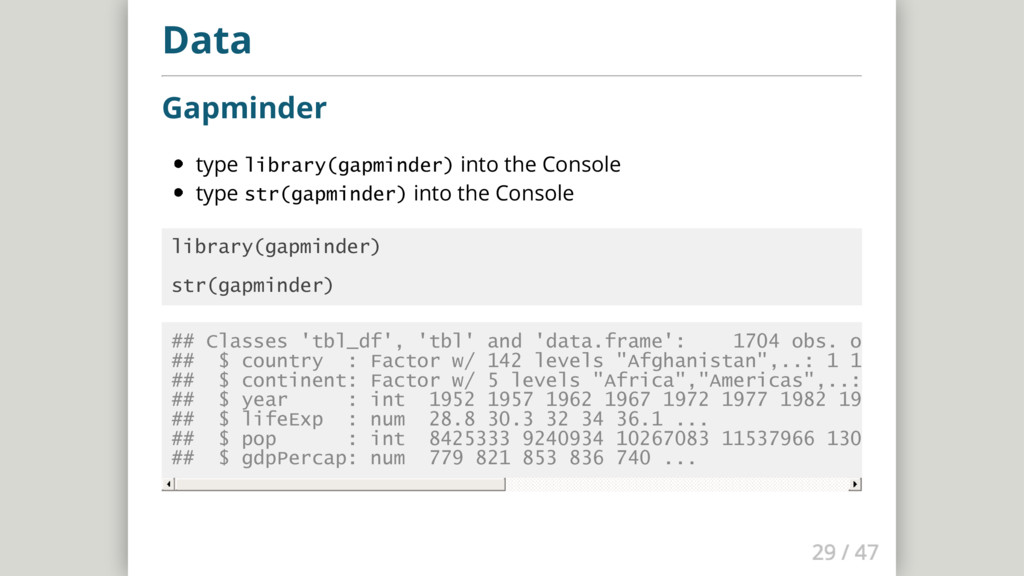The height and width of the screenshot is (576, 1024).
Task: Click the library(gapminder) line in code block
Action: coord(276,246)
